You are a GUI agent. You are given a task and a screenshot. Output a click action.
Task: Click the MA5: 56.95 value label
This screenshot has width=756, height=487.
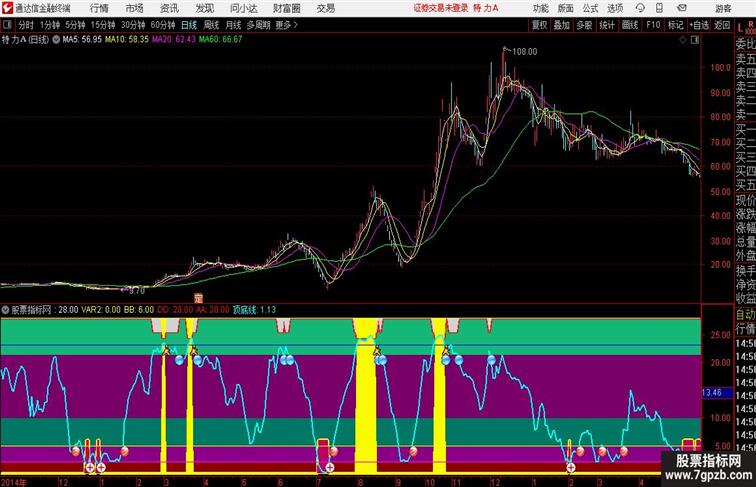pyautogui.click(x=82, y=40)
